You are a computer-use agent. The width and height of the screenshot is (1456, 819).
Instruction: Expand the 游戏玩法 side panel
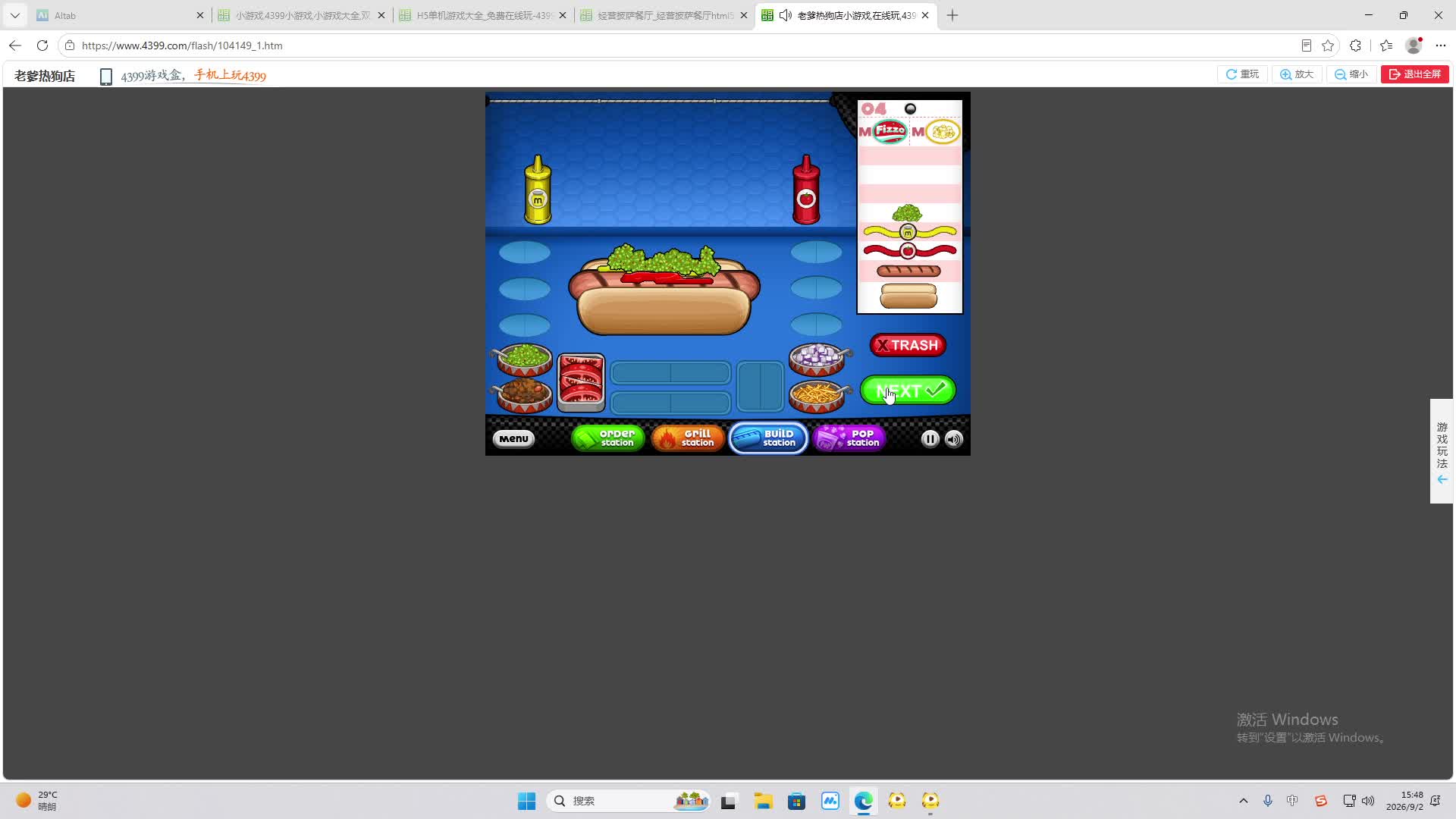click(x=1442, y=451)
